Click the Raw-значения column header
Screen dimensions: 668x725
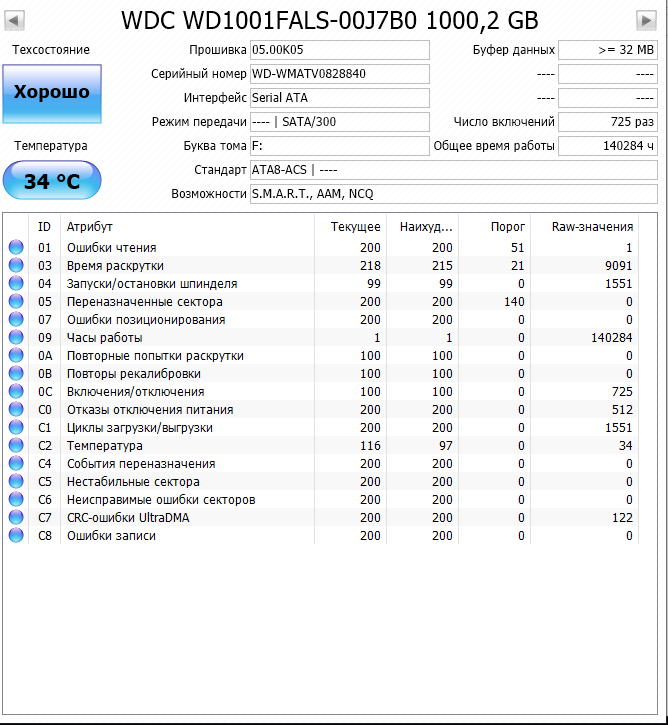pos(592,227)
